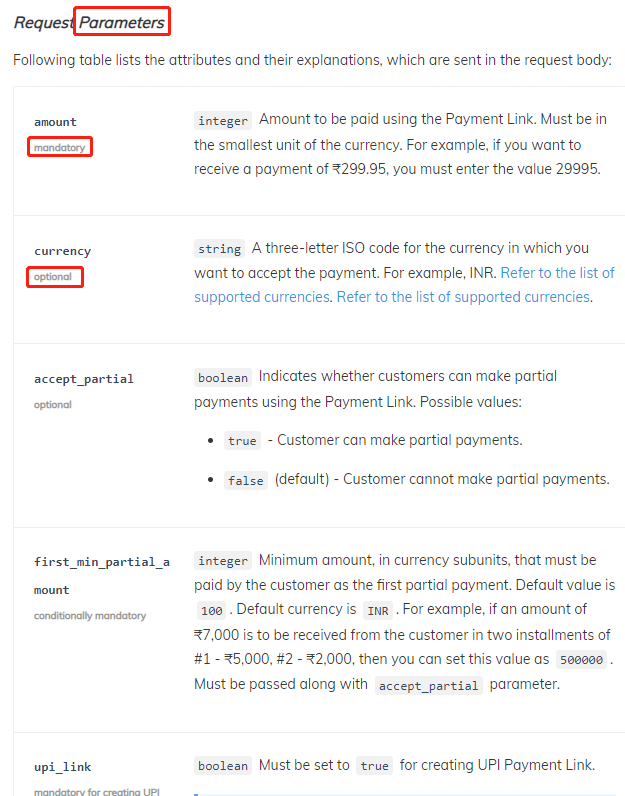Select the upi_link parameter name
625x796 pixels.
click(x=62, y=767)
